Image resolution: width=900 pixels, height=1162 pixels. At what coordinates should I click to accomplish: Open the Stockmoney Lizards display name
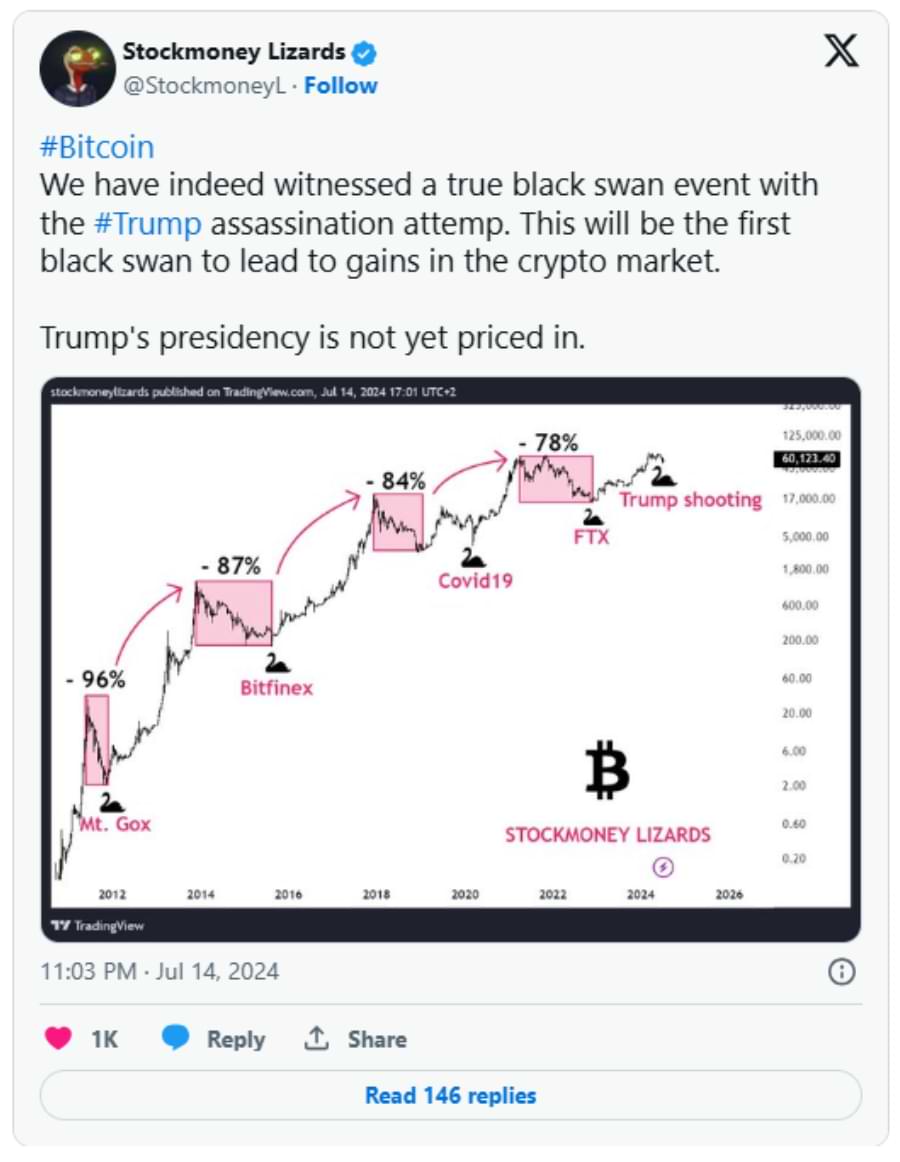point(233,51)
